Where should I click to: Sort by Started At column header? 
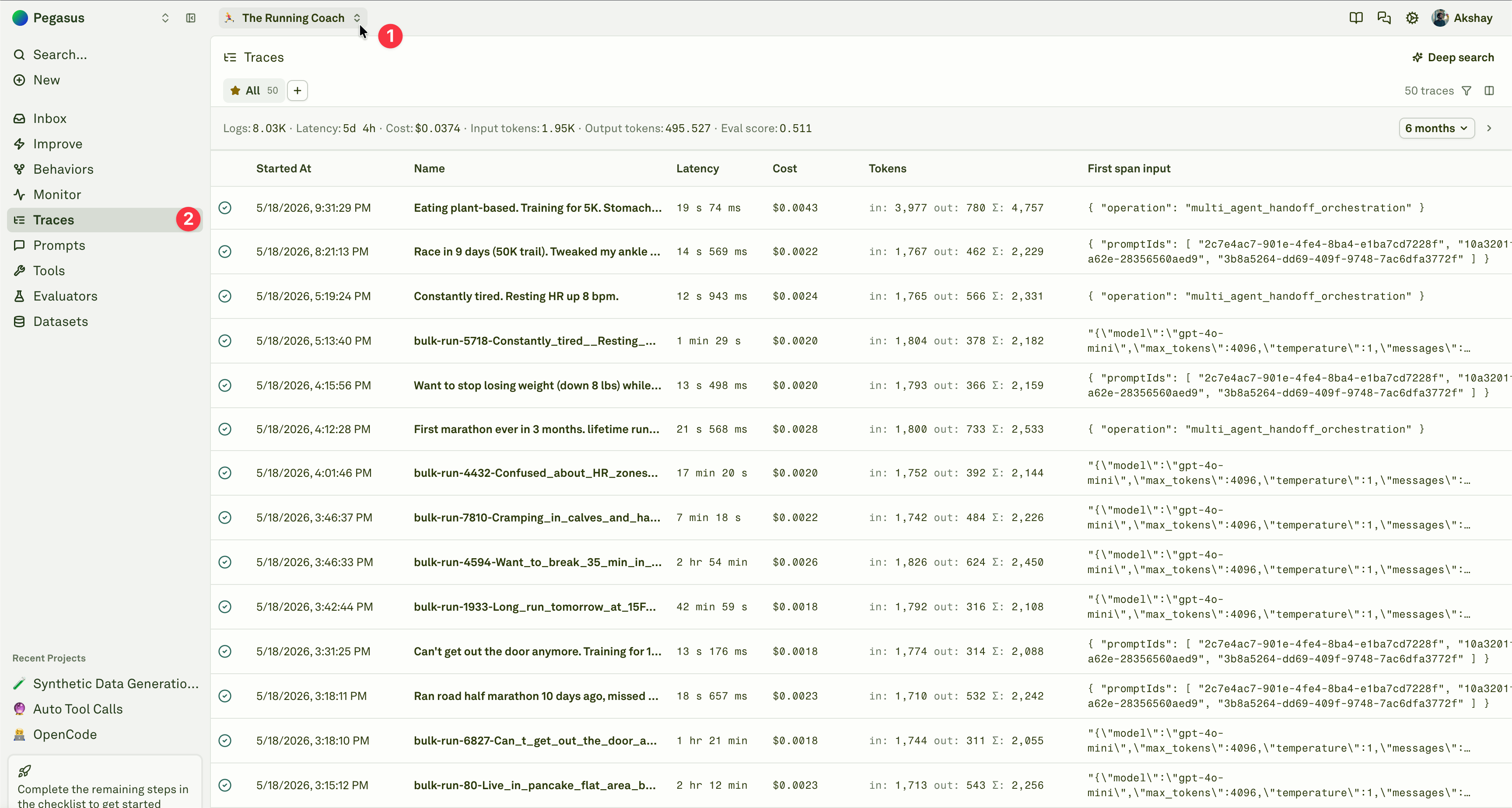point(283,168)
